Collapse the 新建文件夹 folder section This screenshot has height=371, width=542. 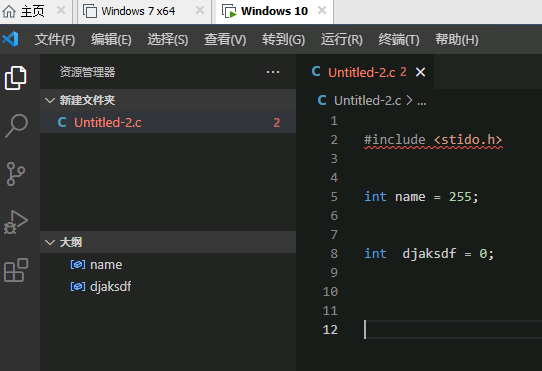point(50,100)
